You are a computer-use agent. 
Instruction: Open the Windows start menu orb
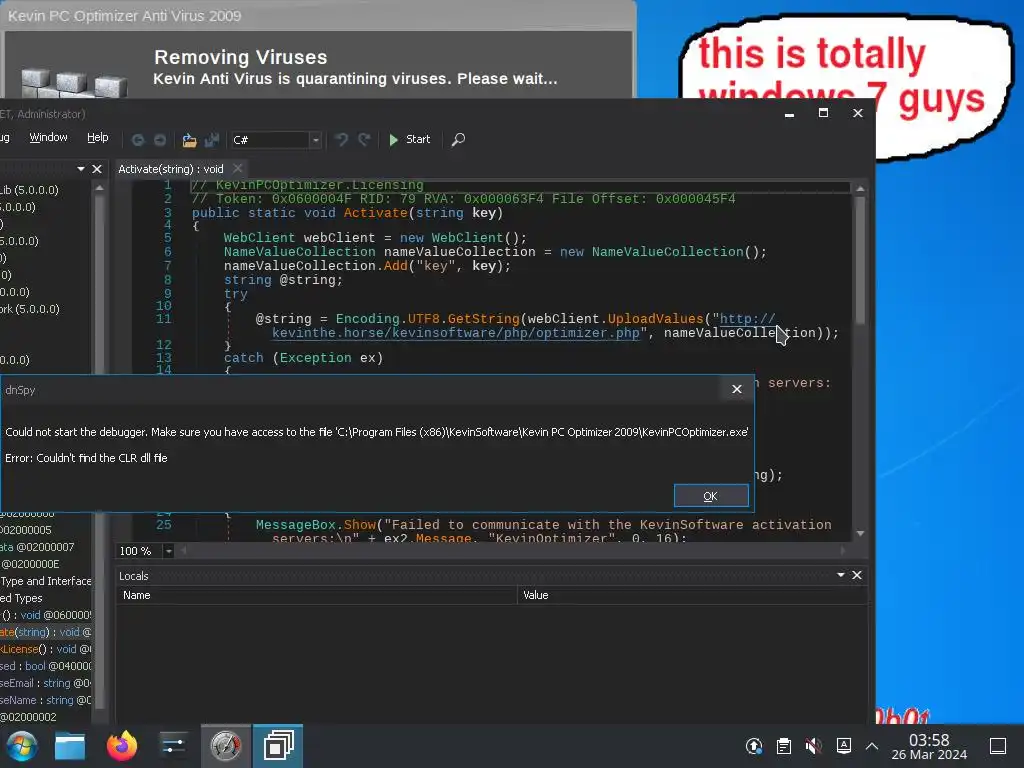(x=21, y=746)
